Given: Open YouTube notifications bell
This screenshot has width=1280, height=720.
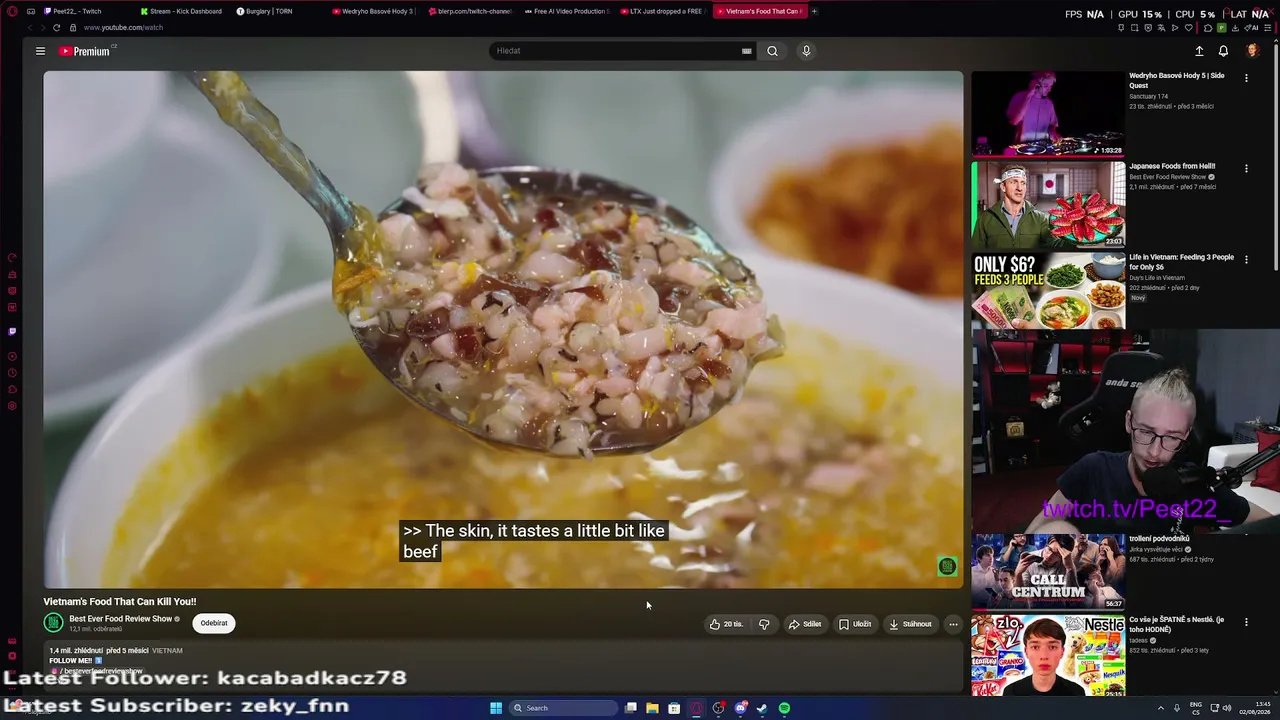Looking at the screenshot, I should pos(1223,51).
